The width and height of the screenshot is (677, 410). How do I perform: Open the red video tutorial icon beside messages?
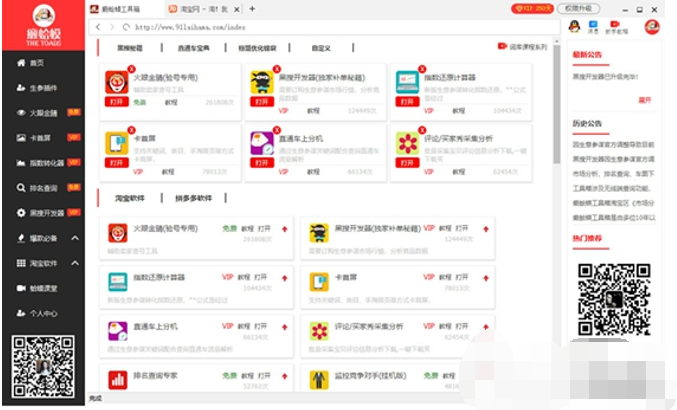616,26
